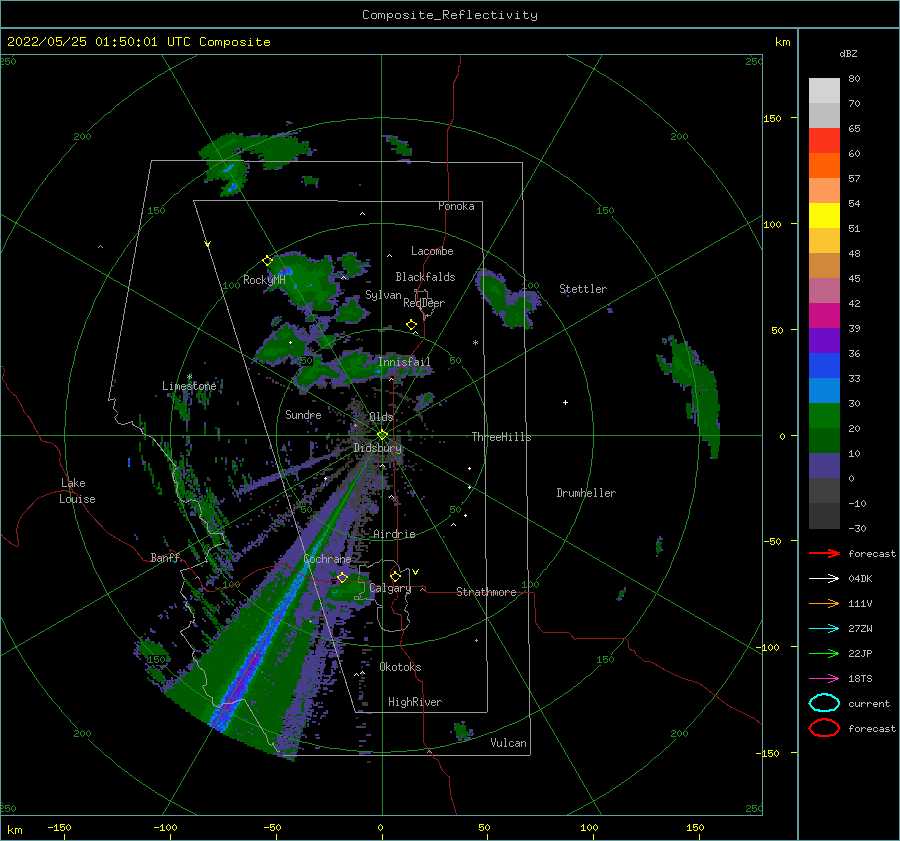
Task: Click the Blackfalds city label
Action: click(425, 277)
